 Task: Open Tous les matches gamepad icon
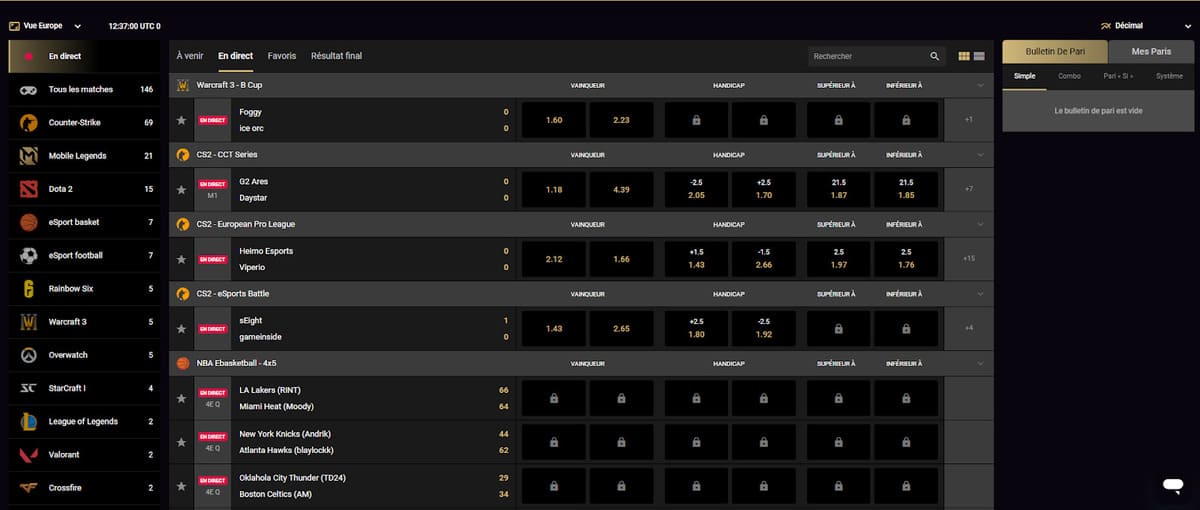coord(29,90)
